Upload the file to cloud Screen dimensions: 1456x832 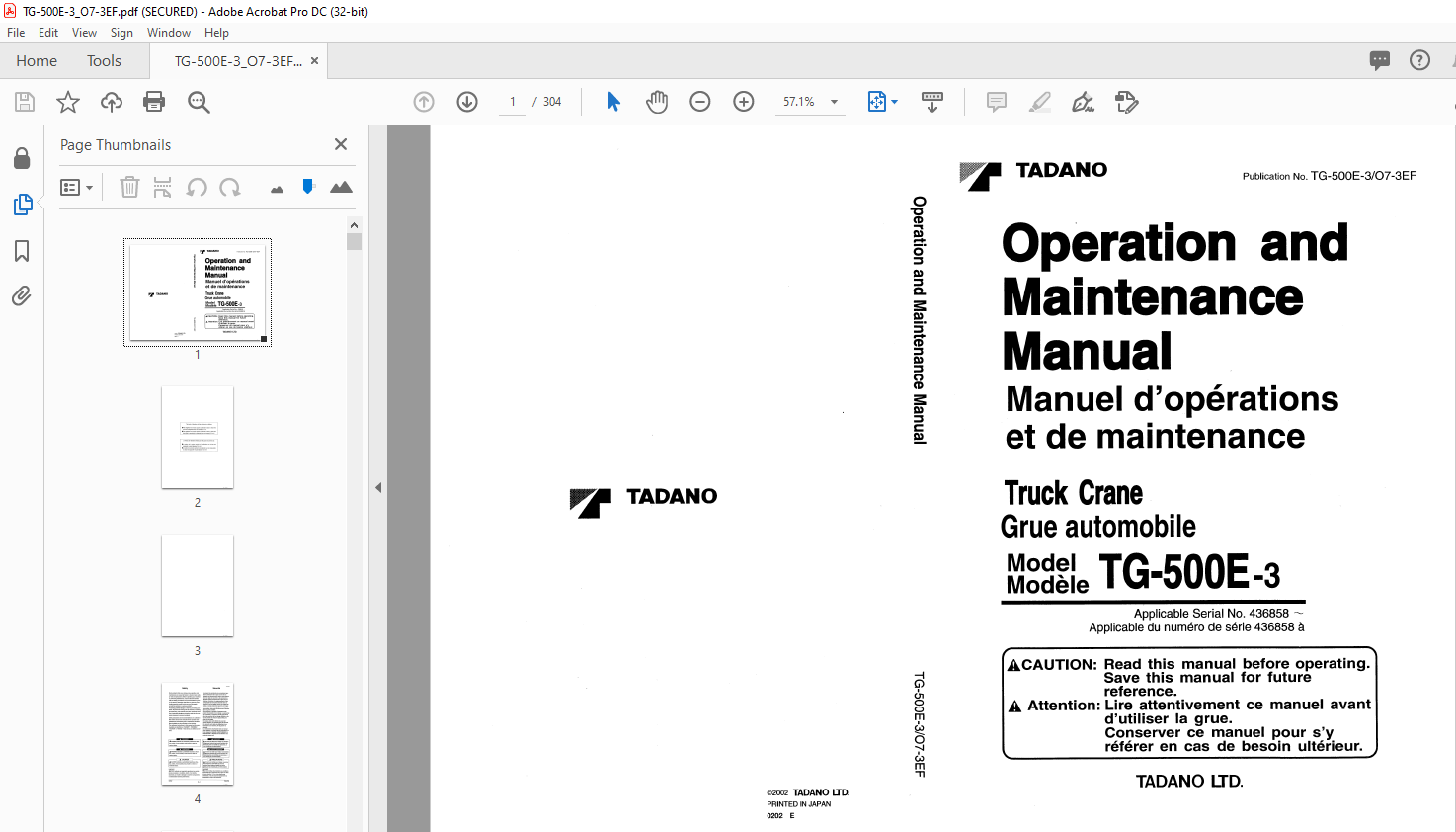[112, 102]
